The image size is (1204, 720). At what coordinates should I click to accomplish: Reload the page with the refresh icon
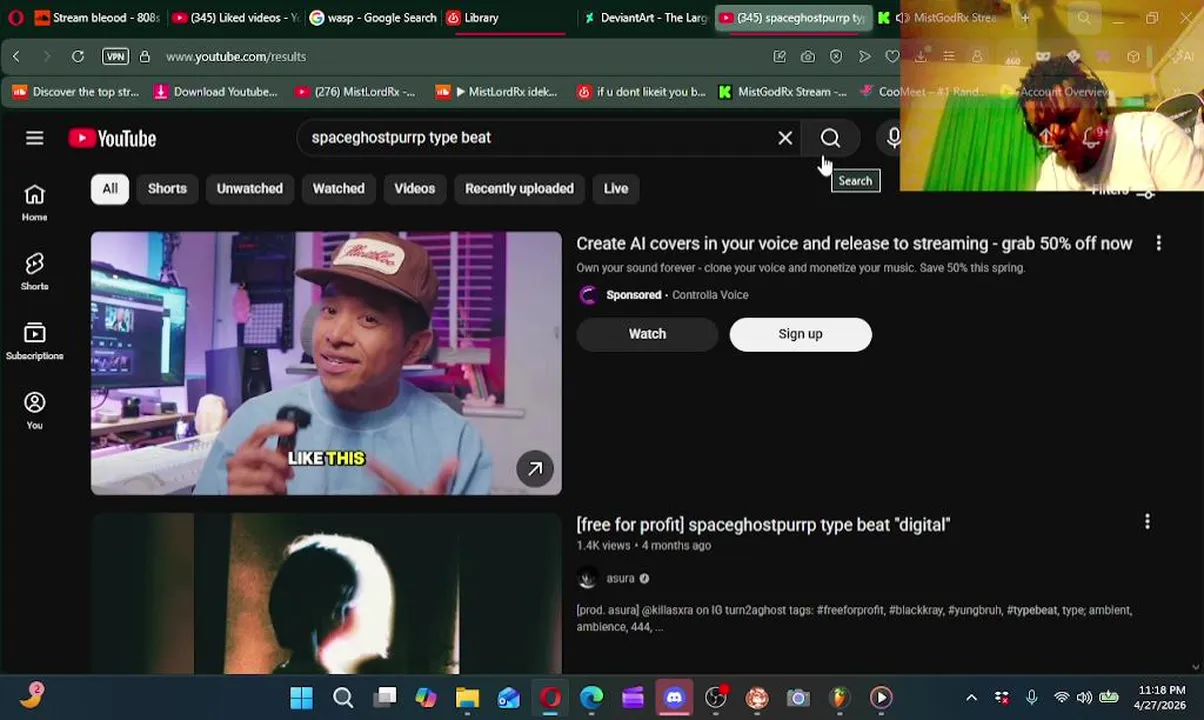[x=77, y=56]
